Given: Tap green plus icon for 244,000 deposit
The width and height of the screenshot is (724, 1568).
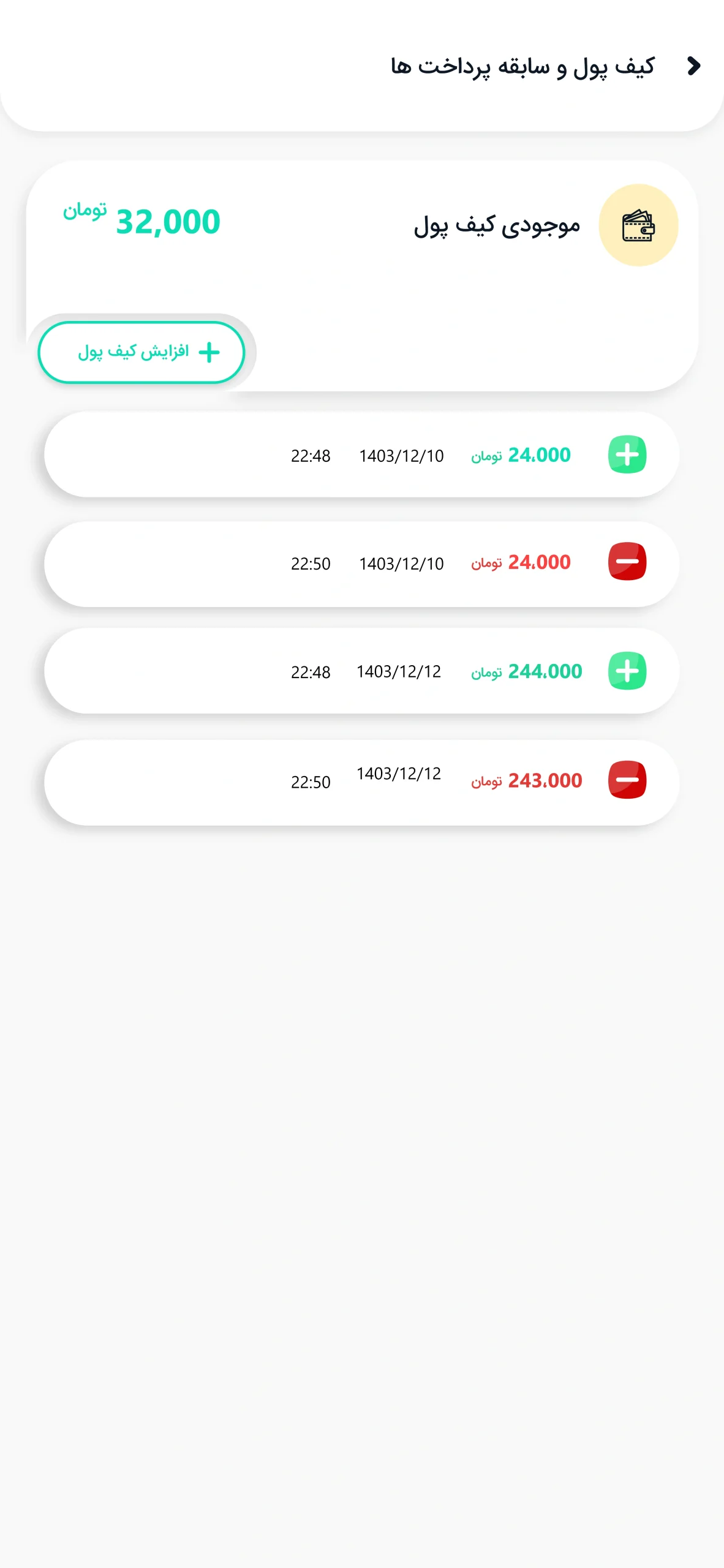Looking at the screenshot, I should (x=627, y=671).
